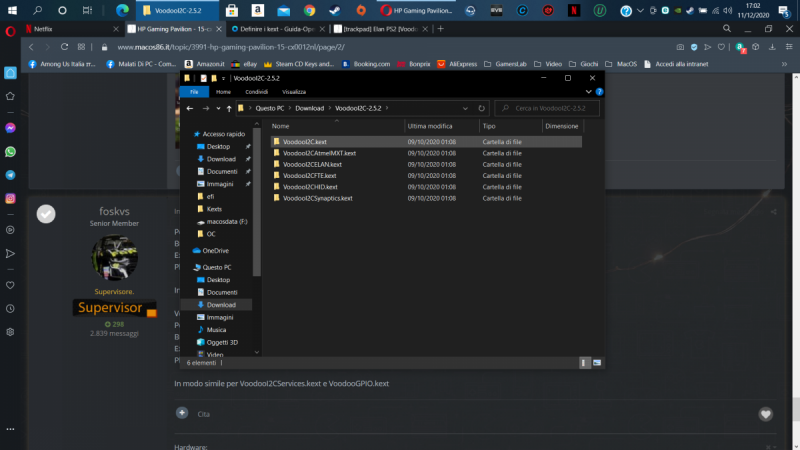
Task: Select VoodooI2CAtmelMXT.kext folder
Action: 319,153
